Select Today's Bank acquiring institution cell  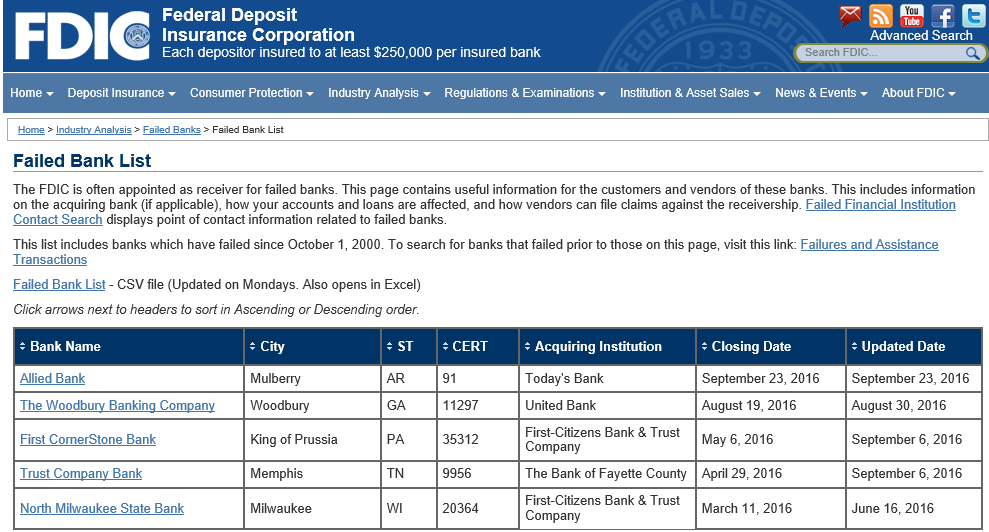[x=607, y=379]
